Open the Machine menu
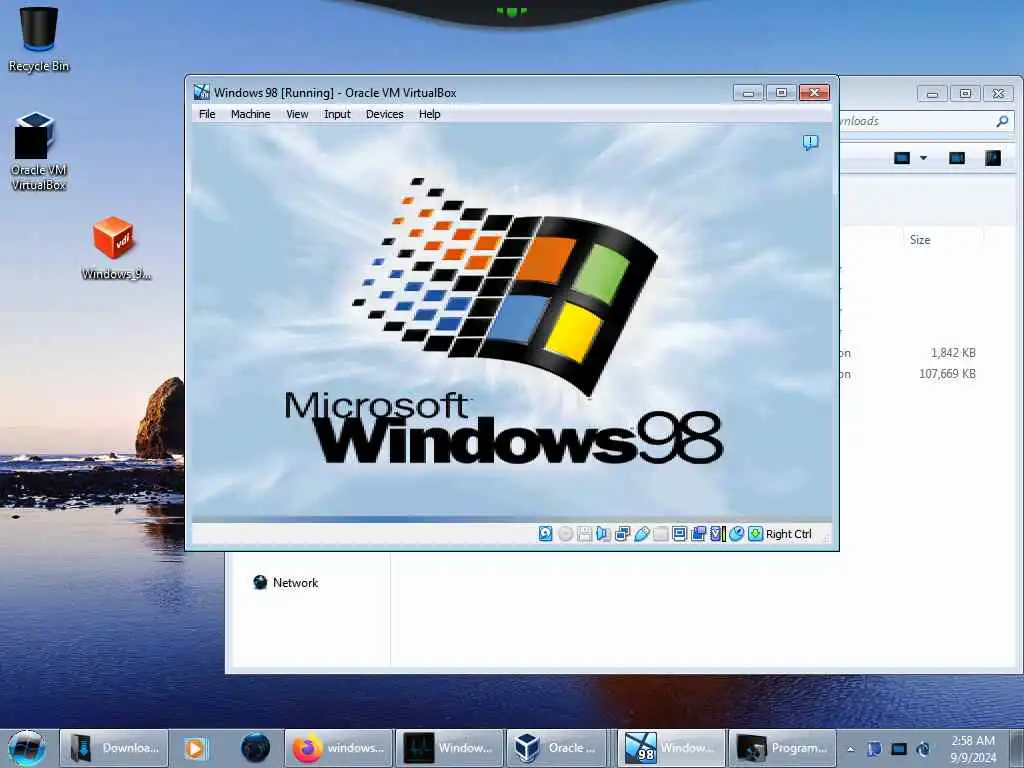 tap(250, 114)
